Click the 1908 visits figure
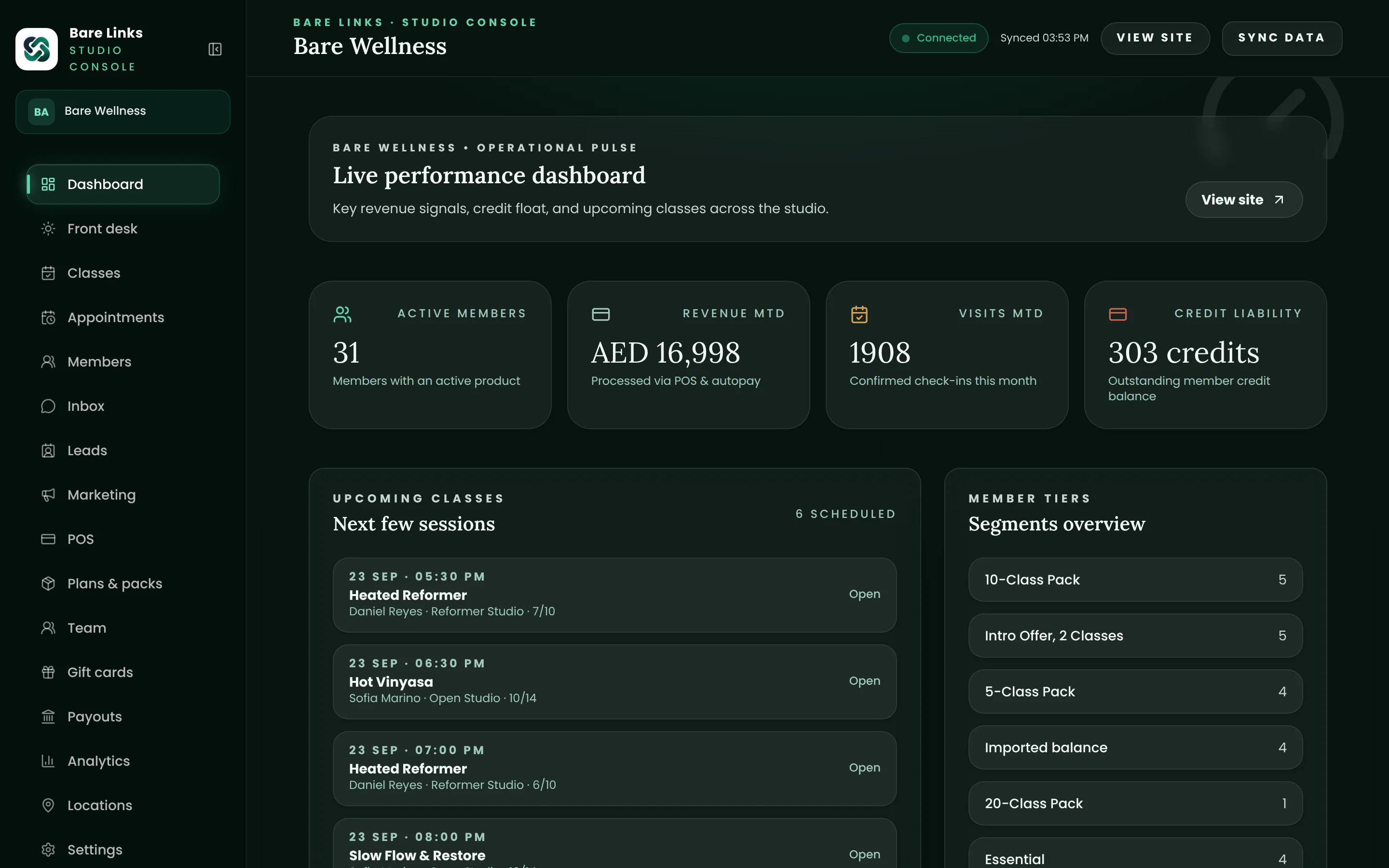Screen dimensions: 1389x868 pyautogui.click(x=880, y=353)
